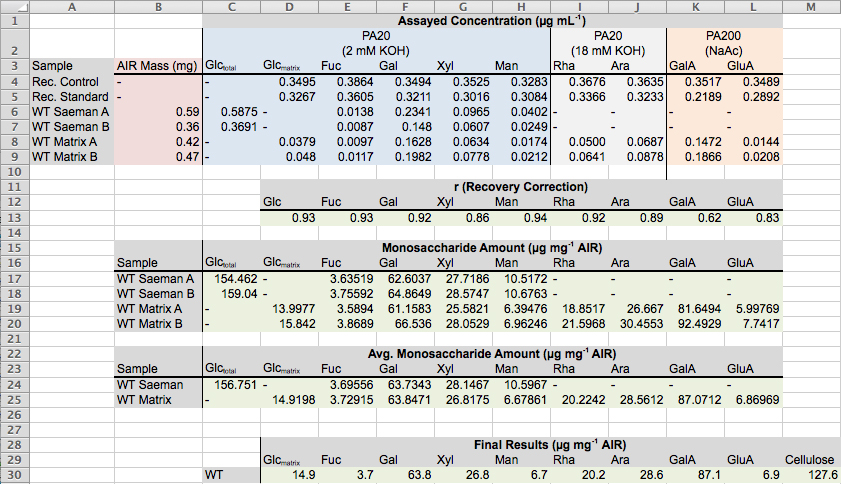Click Gal value 0.2341
The height and width of the screenshot is (484, 841).
coord(405,112)
